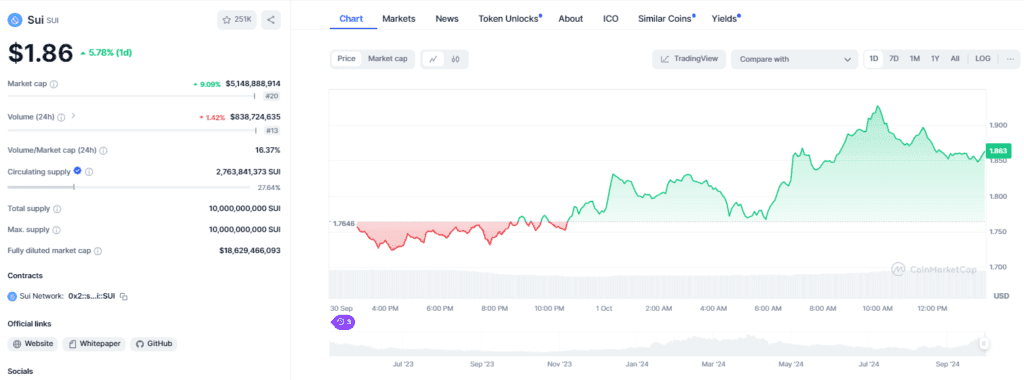1024x380 pixels.
Task: Select 1M time range
Action: click(x=914, y=59)
